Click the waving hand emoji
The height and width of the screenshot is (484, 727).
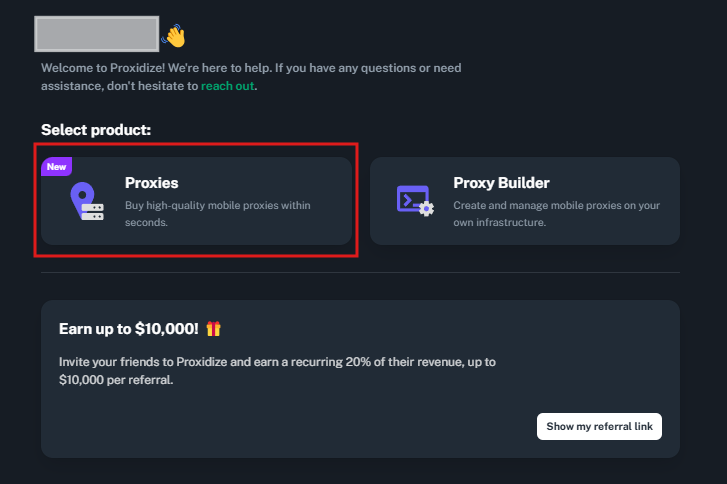(174, 36)
